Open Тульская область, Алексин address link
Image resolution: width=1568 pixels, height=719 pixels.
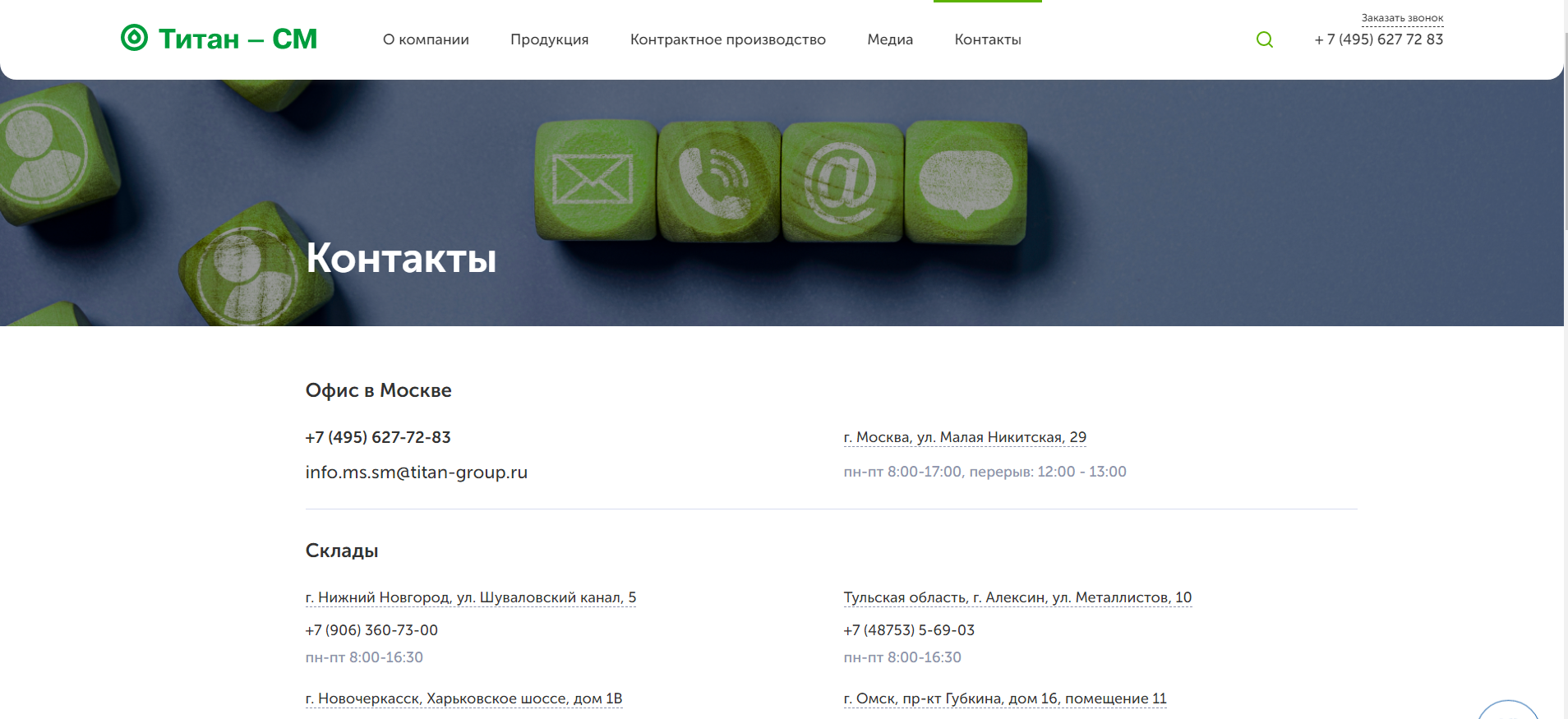[1017, 597]
